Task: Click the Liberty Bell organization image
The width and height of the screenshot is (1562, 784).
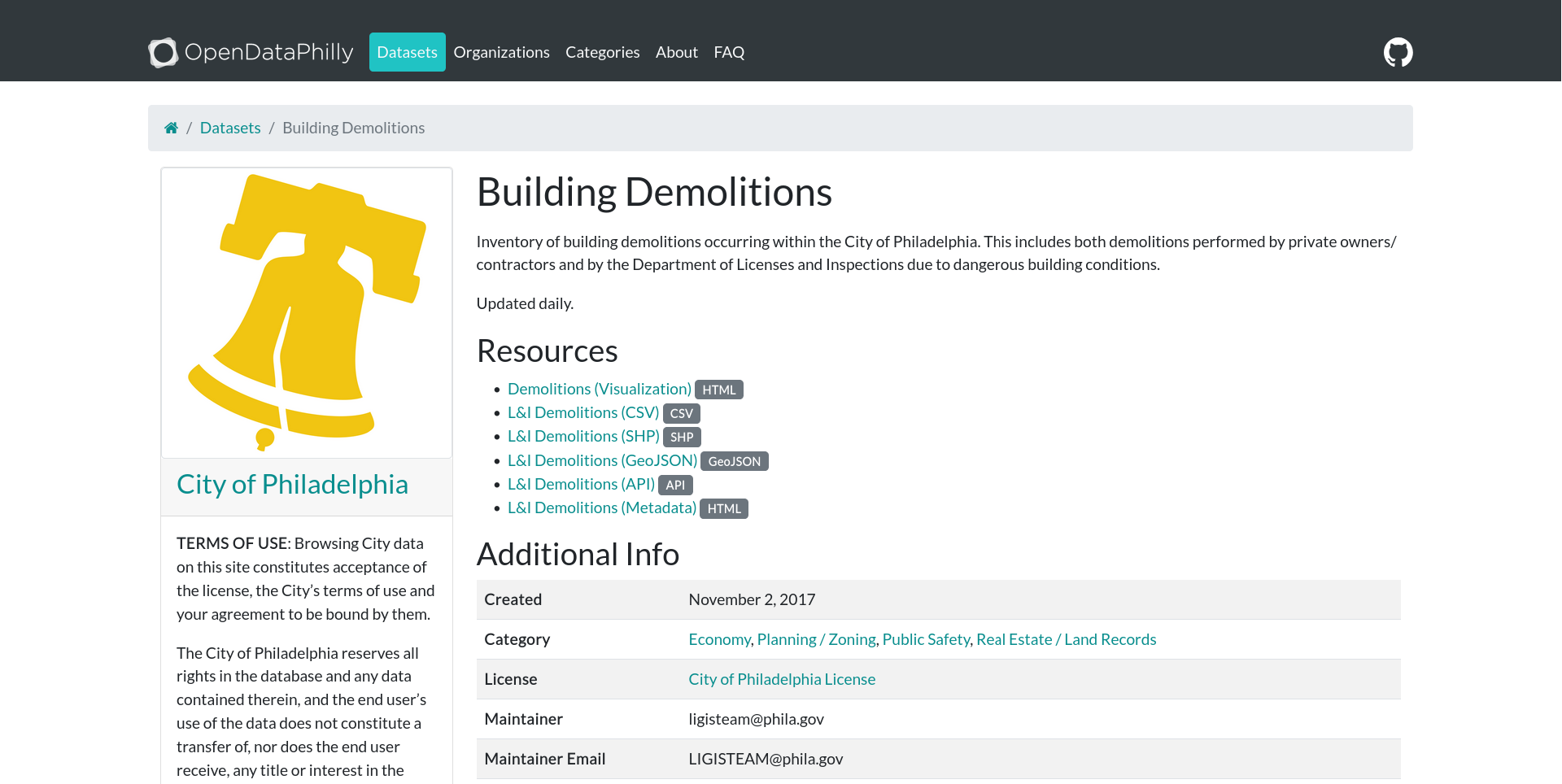Action: (x=307, y=313)
